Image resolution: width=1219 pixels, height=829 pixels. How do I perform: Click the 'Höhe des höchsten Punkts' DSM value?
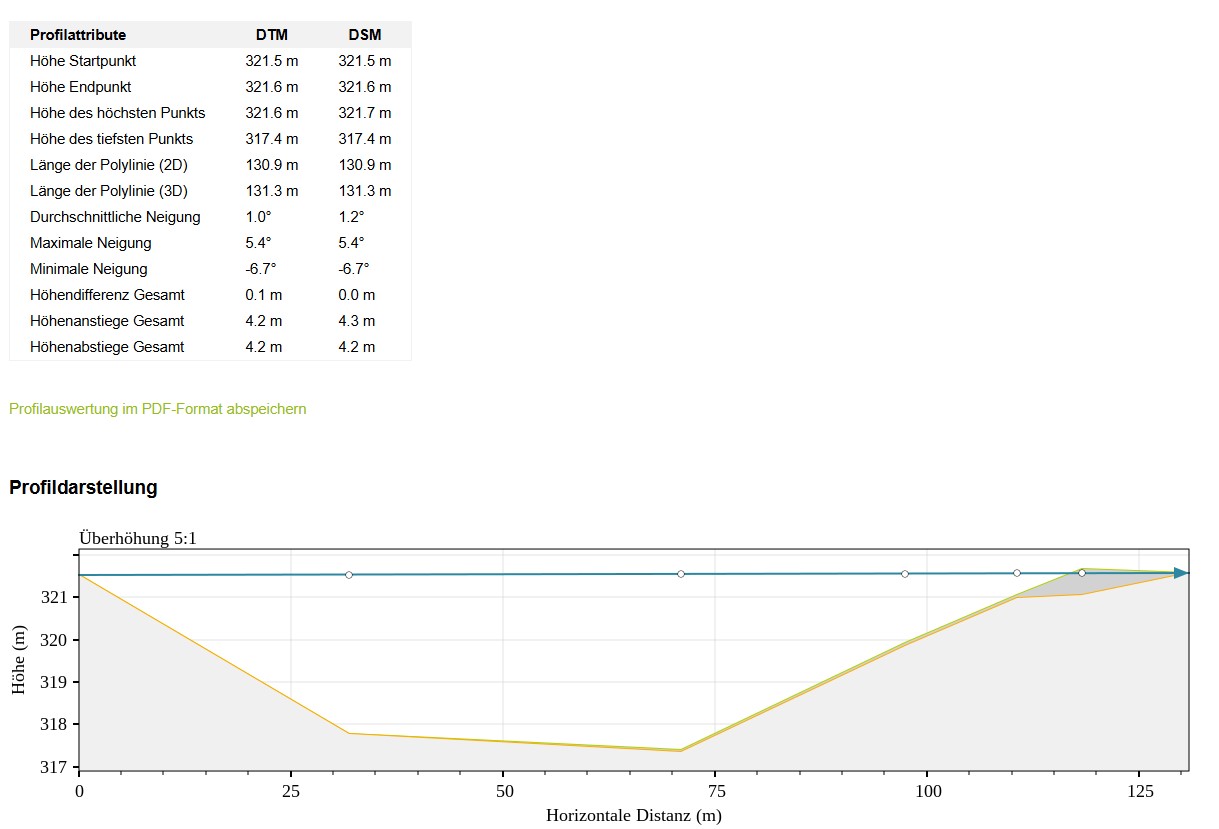tap(364, 113)
